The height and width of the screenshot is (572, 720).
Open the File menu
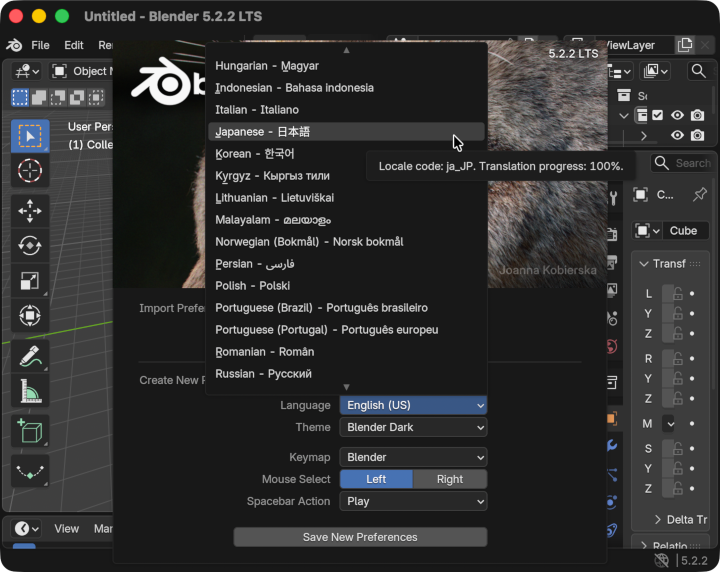click(x=40, y=45)
